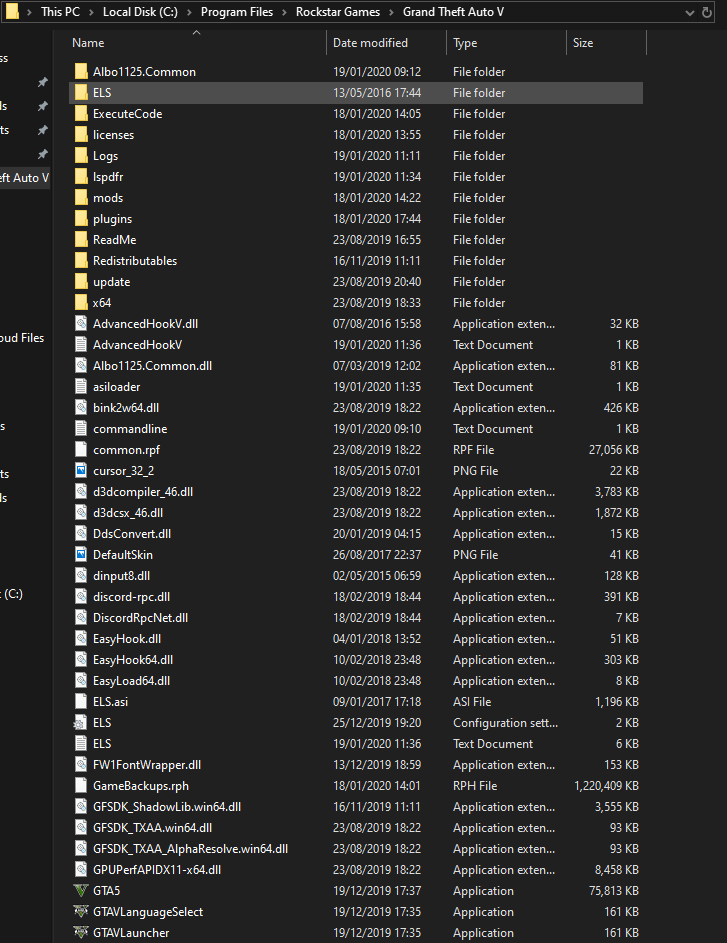Click the plugins folder icon
The image size is (727, 943).
tap(81, 219)
